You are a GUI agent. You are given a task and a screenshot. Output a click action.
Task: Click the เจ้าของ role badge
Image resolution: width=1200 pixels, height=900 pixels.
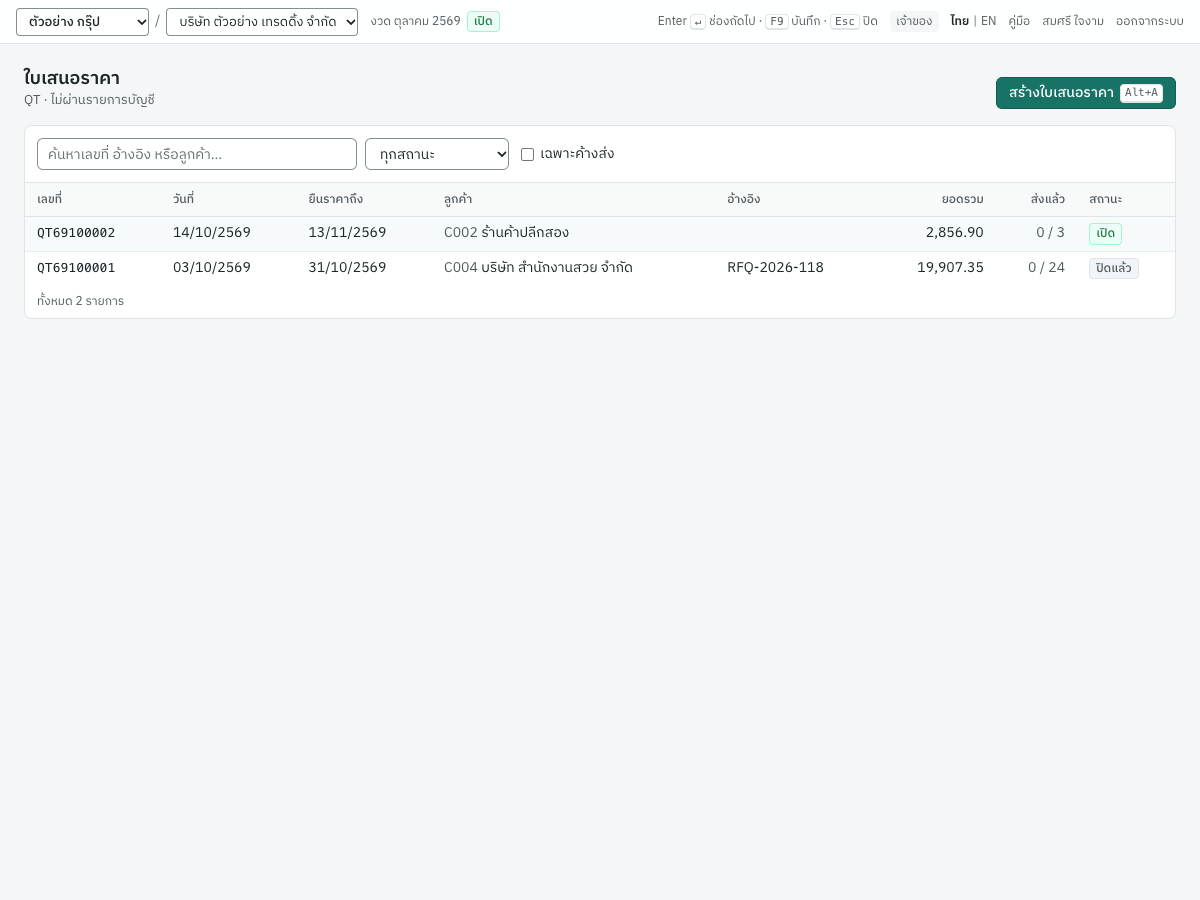pos(914,21)
